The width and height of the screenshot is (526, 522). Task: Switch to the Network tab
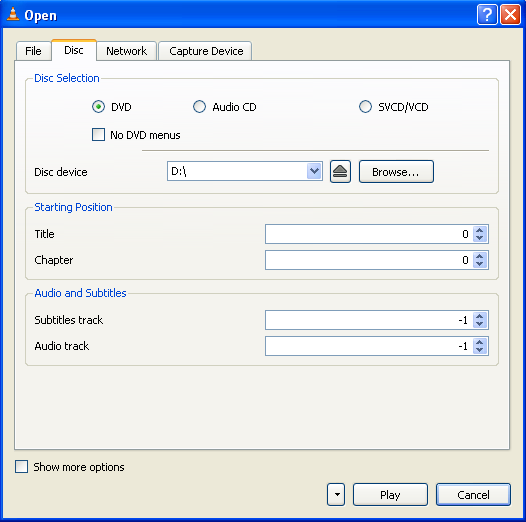coord(126,51)
